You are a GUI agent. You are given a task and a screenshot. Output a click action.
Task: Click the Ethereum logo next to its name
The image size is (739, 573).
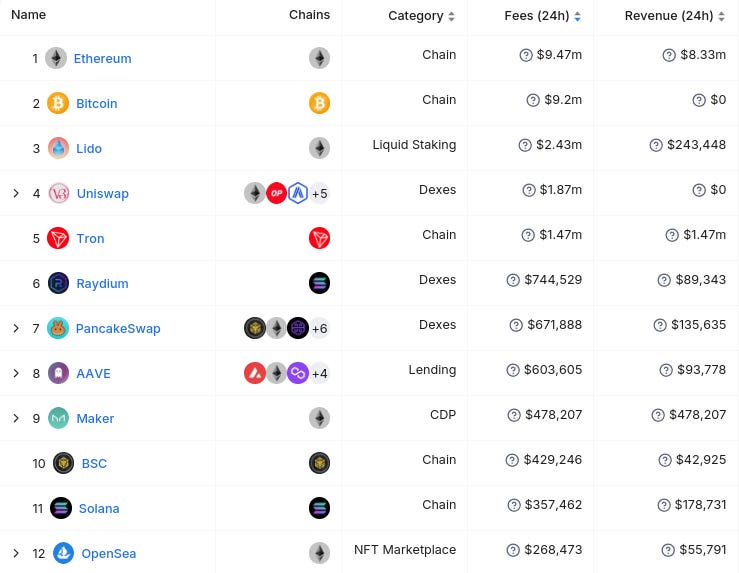pos(56,58)
